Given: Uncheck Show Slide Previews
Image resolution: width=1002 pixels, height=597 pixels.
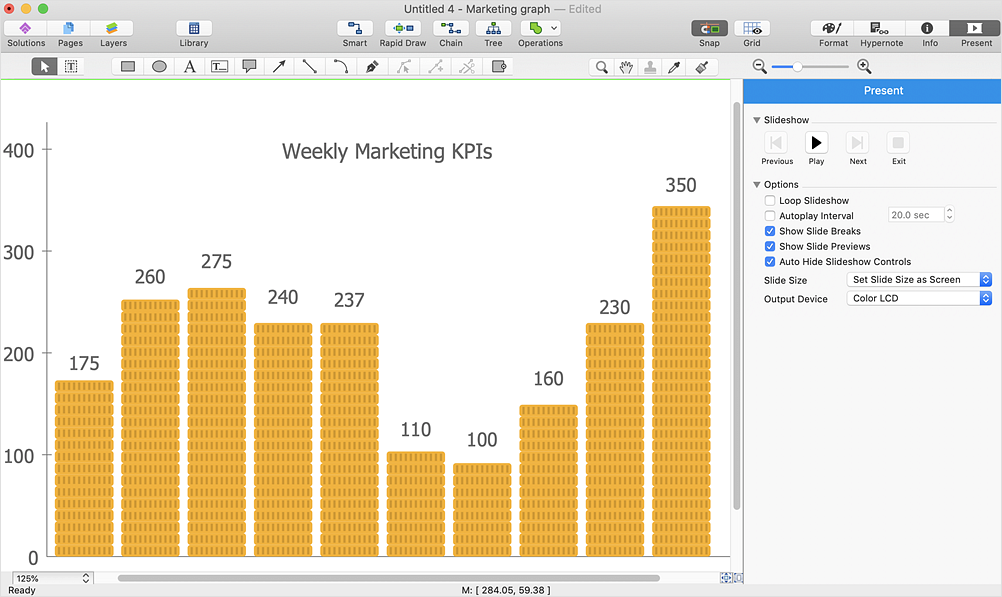Looking at the screenshot, I should coord(770,246).
